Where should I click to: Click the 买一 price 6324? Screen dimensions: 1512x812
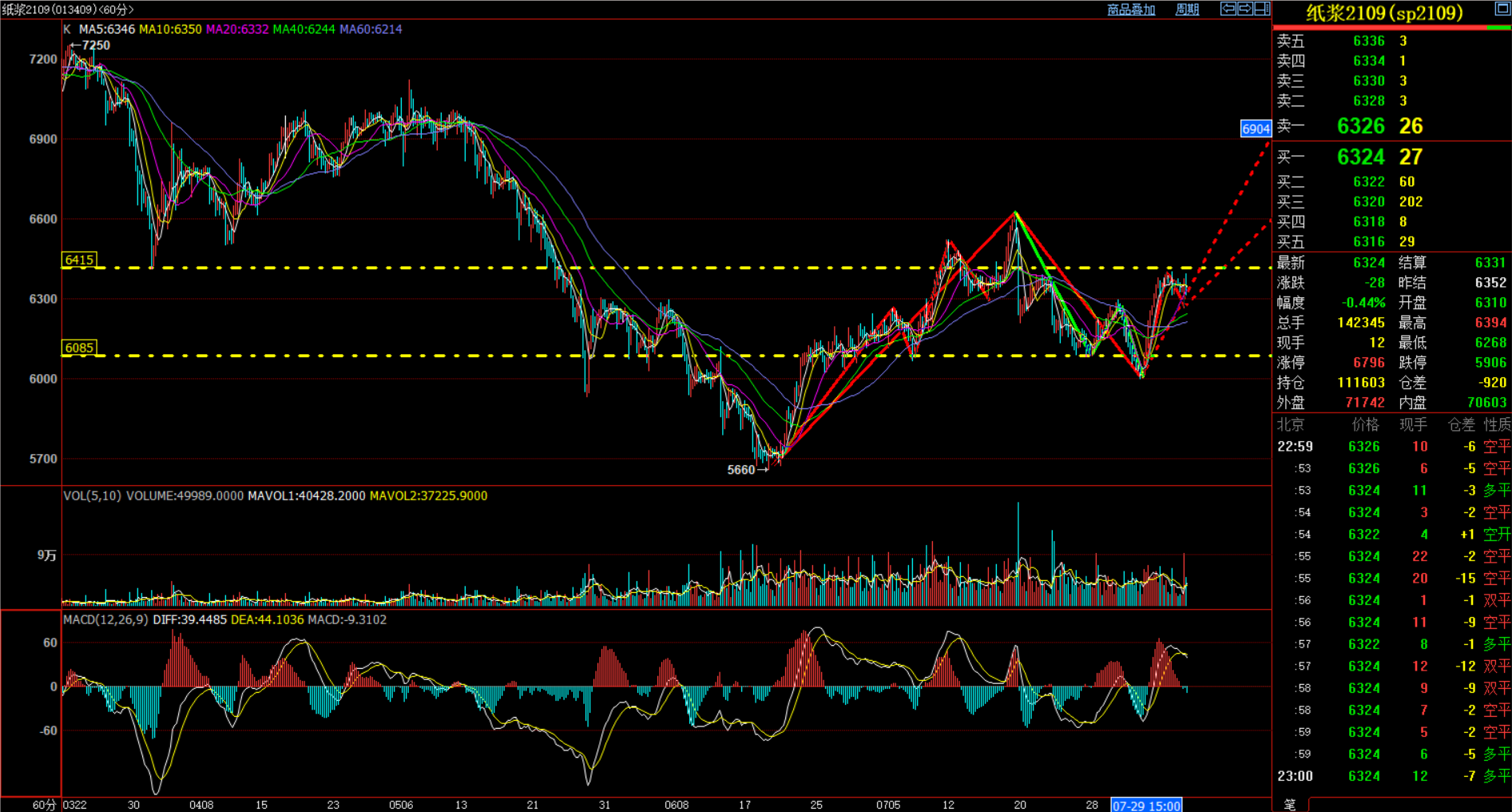coord(1361,157)
